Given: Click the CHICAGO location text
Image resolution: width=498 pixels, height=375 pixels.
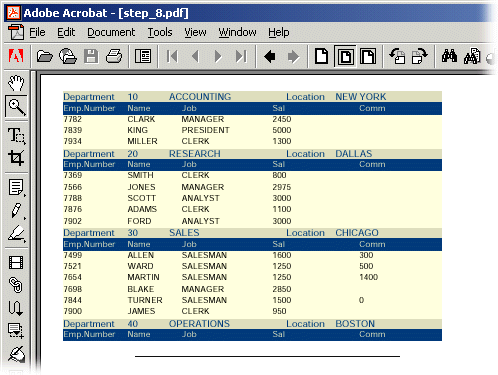Looking at the screenshot, I should 357,233.
